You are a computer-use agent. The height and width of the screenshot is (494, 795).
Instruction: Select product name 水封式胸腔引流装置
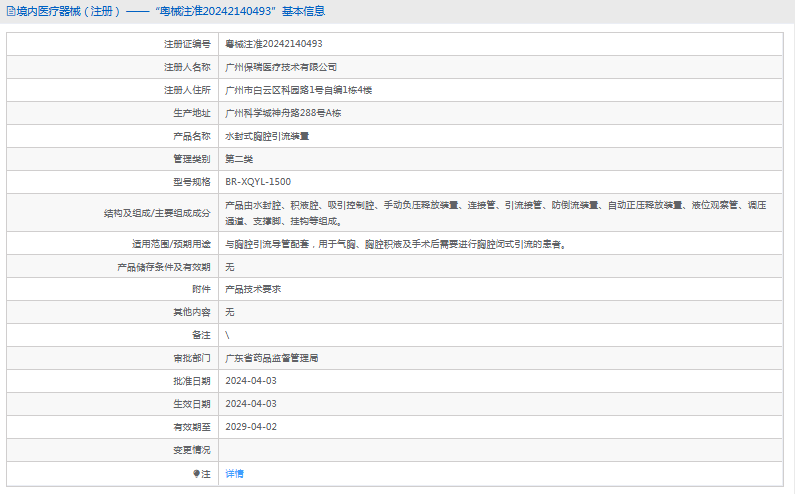click(x=267, y=136)
